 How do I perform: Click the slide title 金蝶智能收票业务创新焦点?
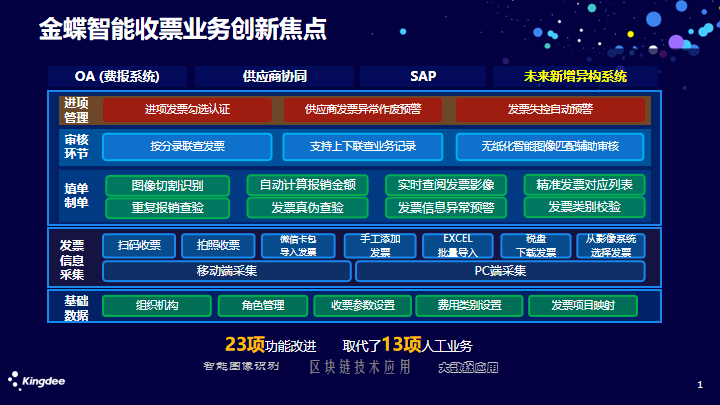click(183, 29)
